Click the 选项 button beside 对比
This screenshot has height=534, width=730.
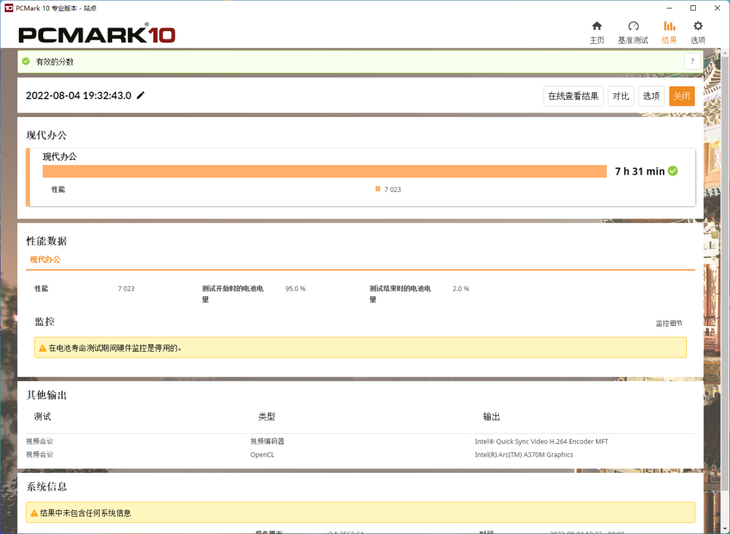[x=651, y=96]
